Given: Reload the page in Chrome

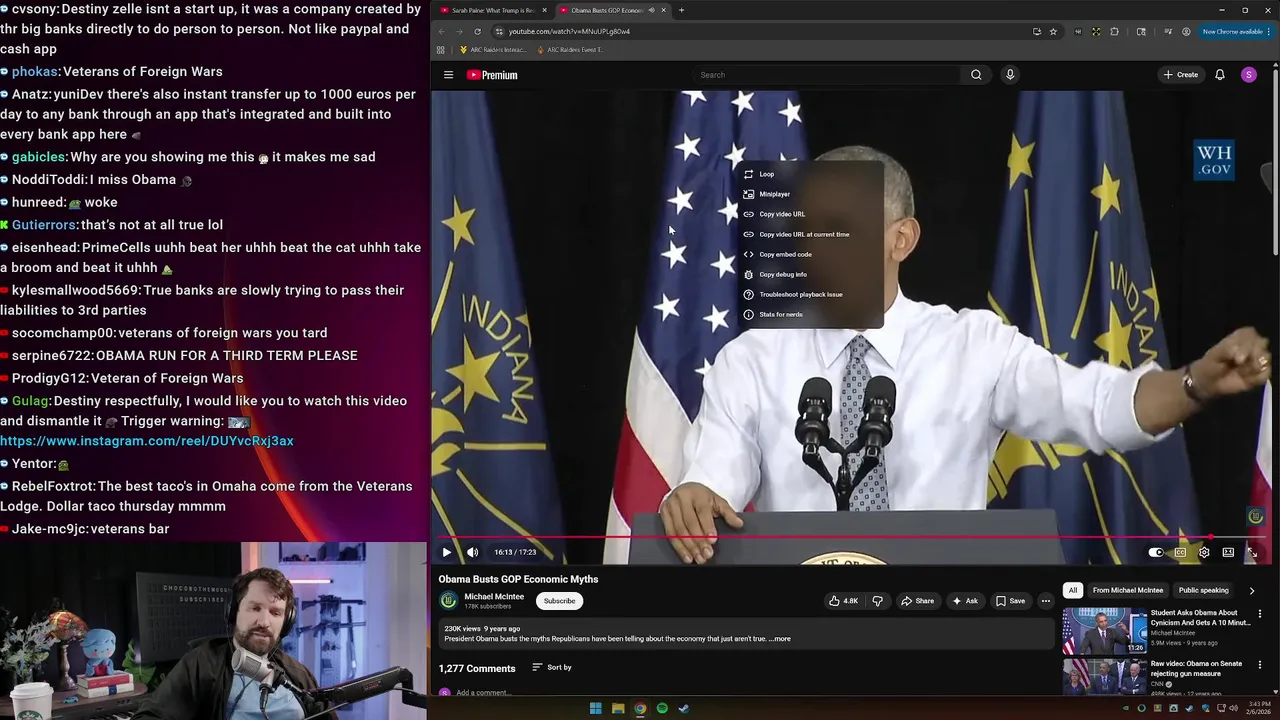Looking at the screenshot, I should 477,31.
